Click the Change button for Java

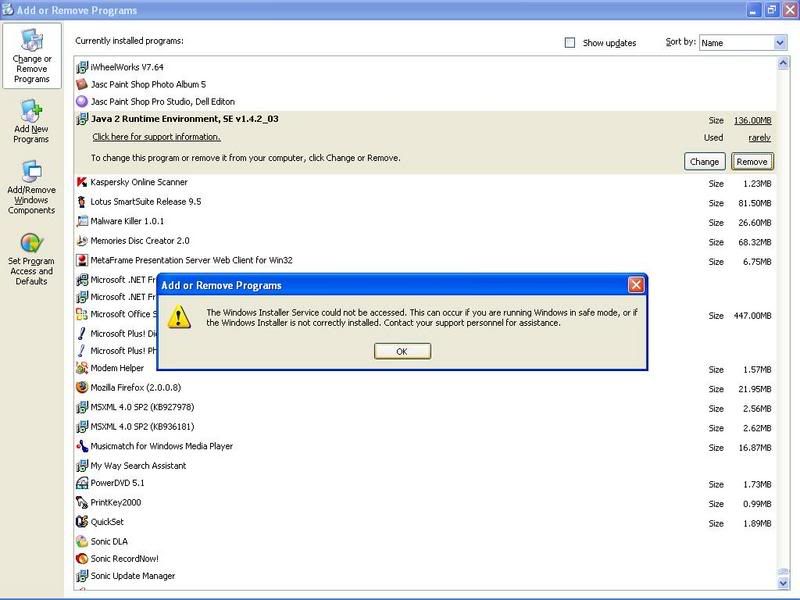(x=704, y=162)
